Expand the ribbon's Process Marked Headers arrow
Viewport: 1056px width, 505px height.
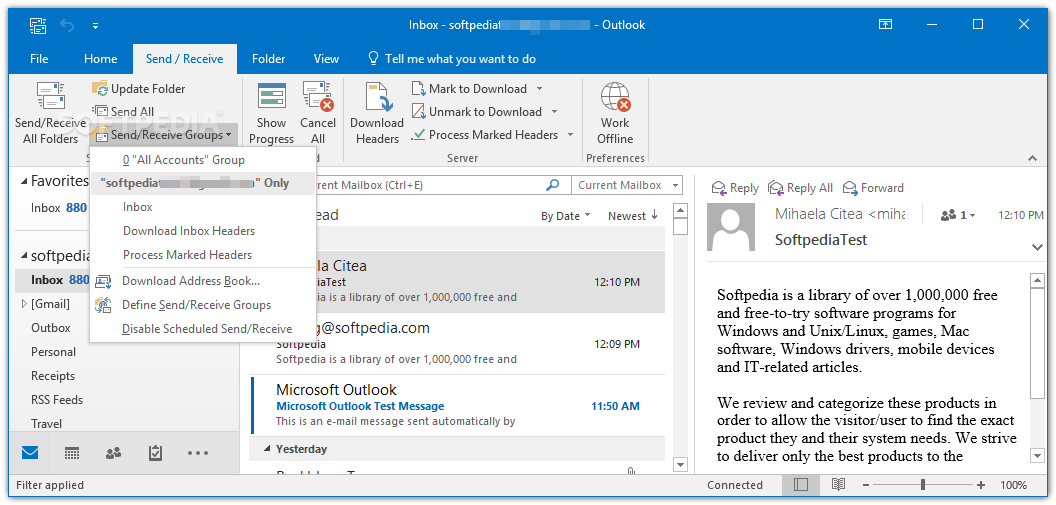click(570, 135)
